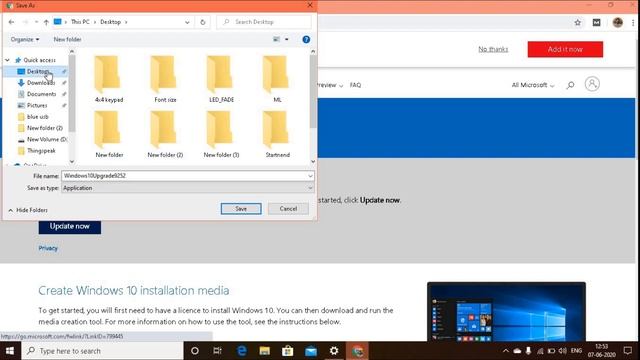Select Desktop in Quick access
Screen dimensions: 640x360
(x=38, y=71)
